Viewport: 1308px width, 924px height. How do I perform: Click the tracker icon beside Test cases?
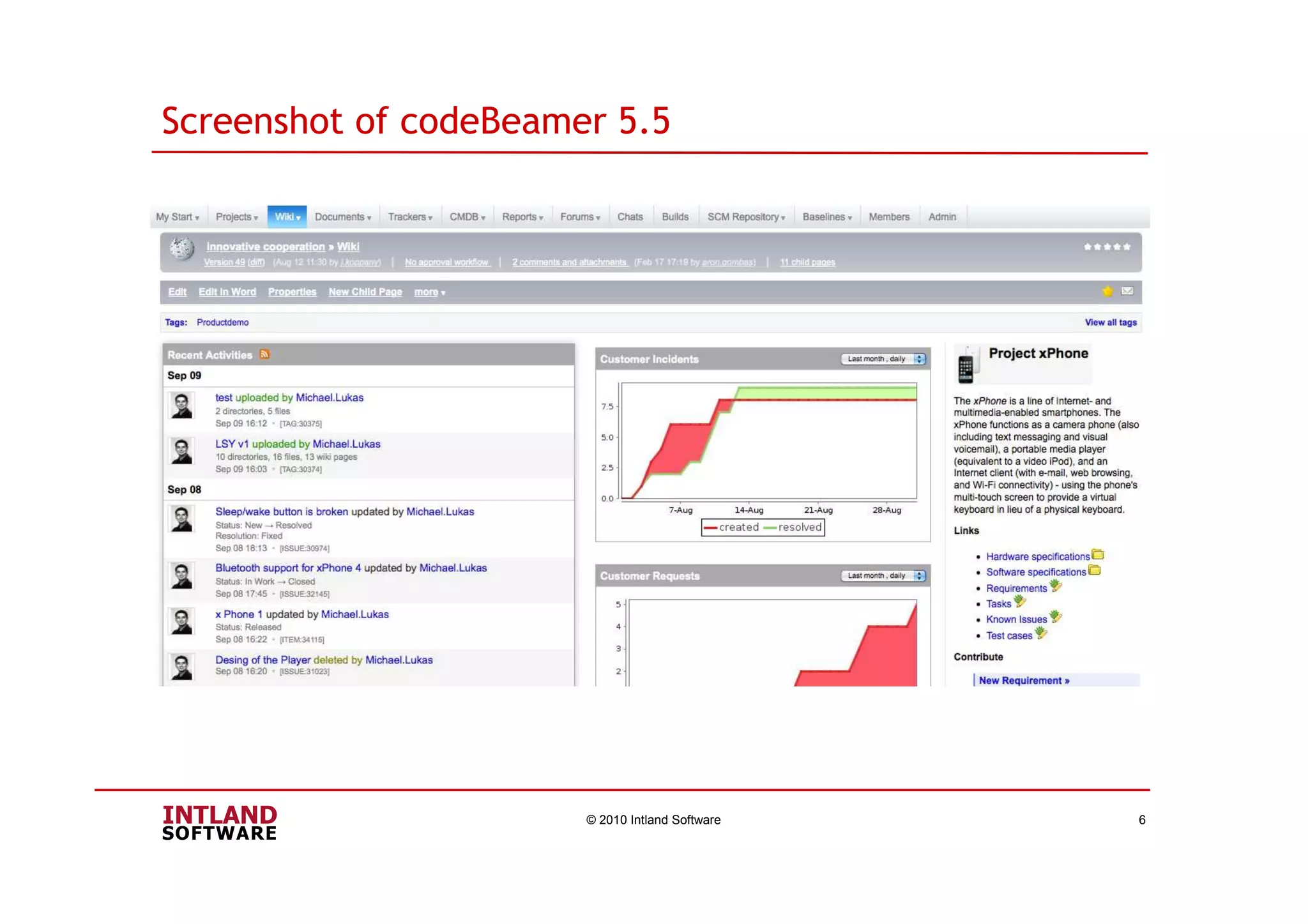tap(1041, 633)
